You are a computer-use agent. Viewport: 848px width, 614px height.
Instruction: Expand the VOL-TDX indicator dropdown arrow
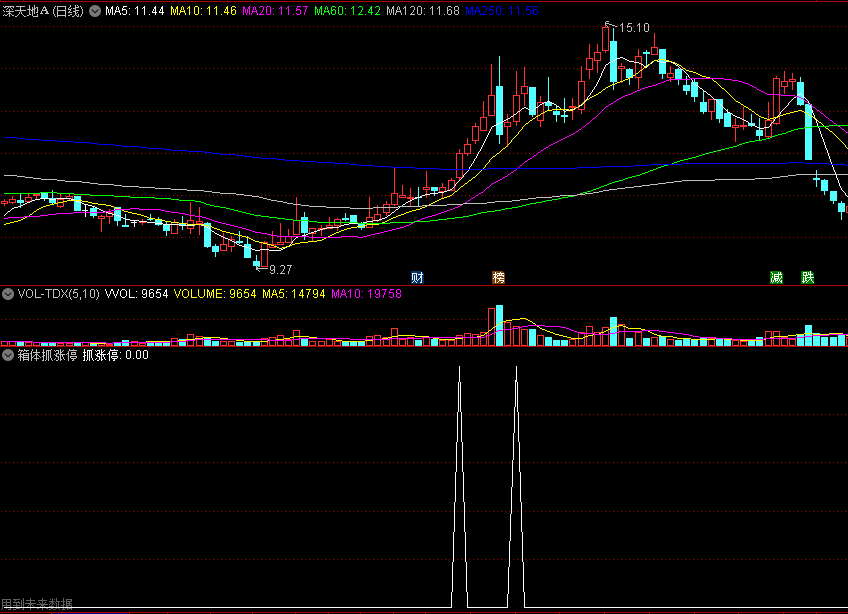[x=8, y=294]
